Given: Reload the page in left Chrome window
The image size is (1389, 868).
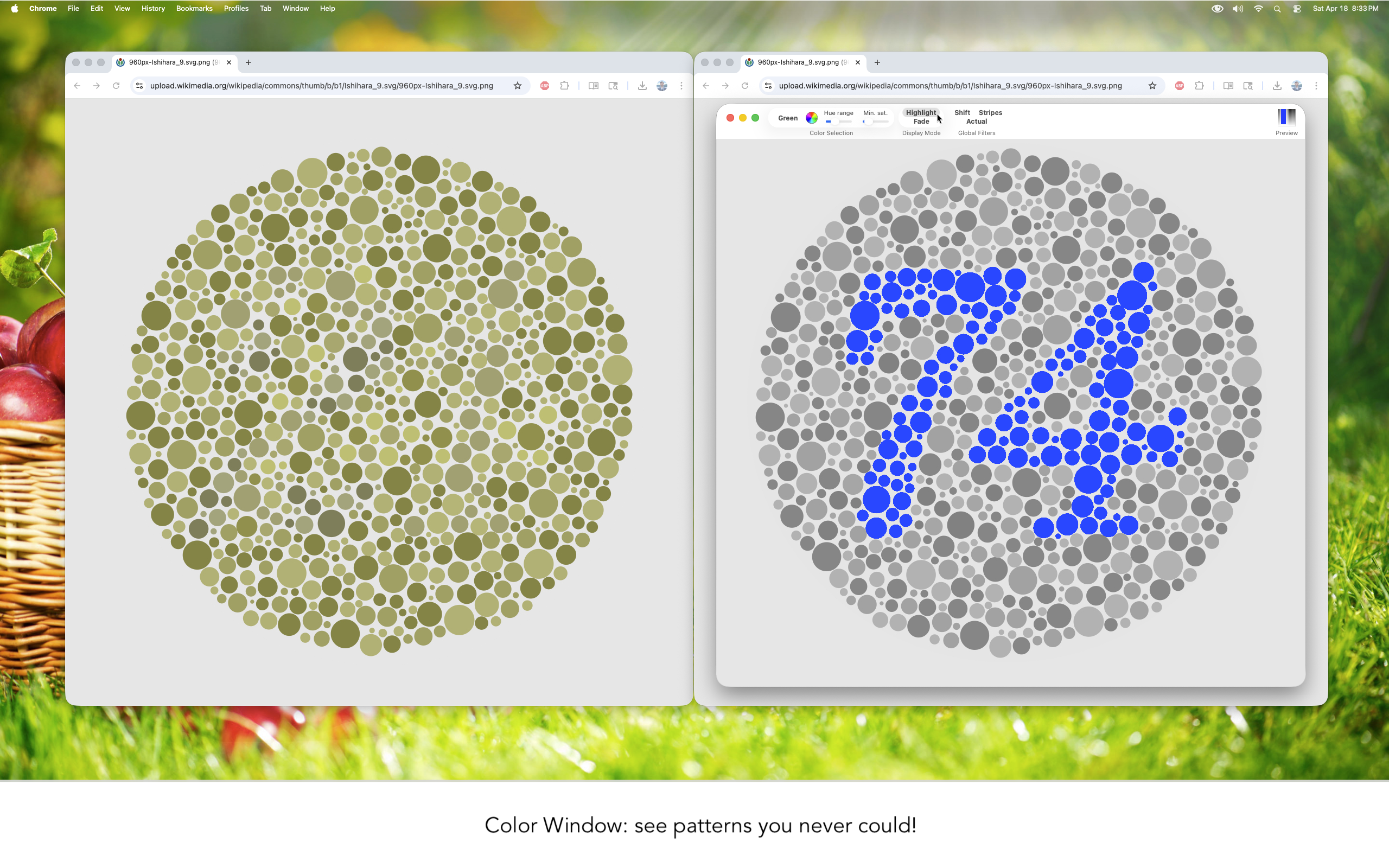Looking at the screenshot, I should 116,86.
